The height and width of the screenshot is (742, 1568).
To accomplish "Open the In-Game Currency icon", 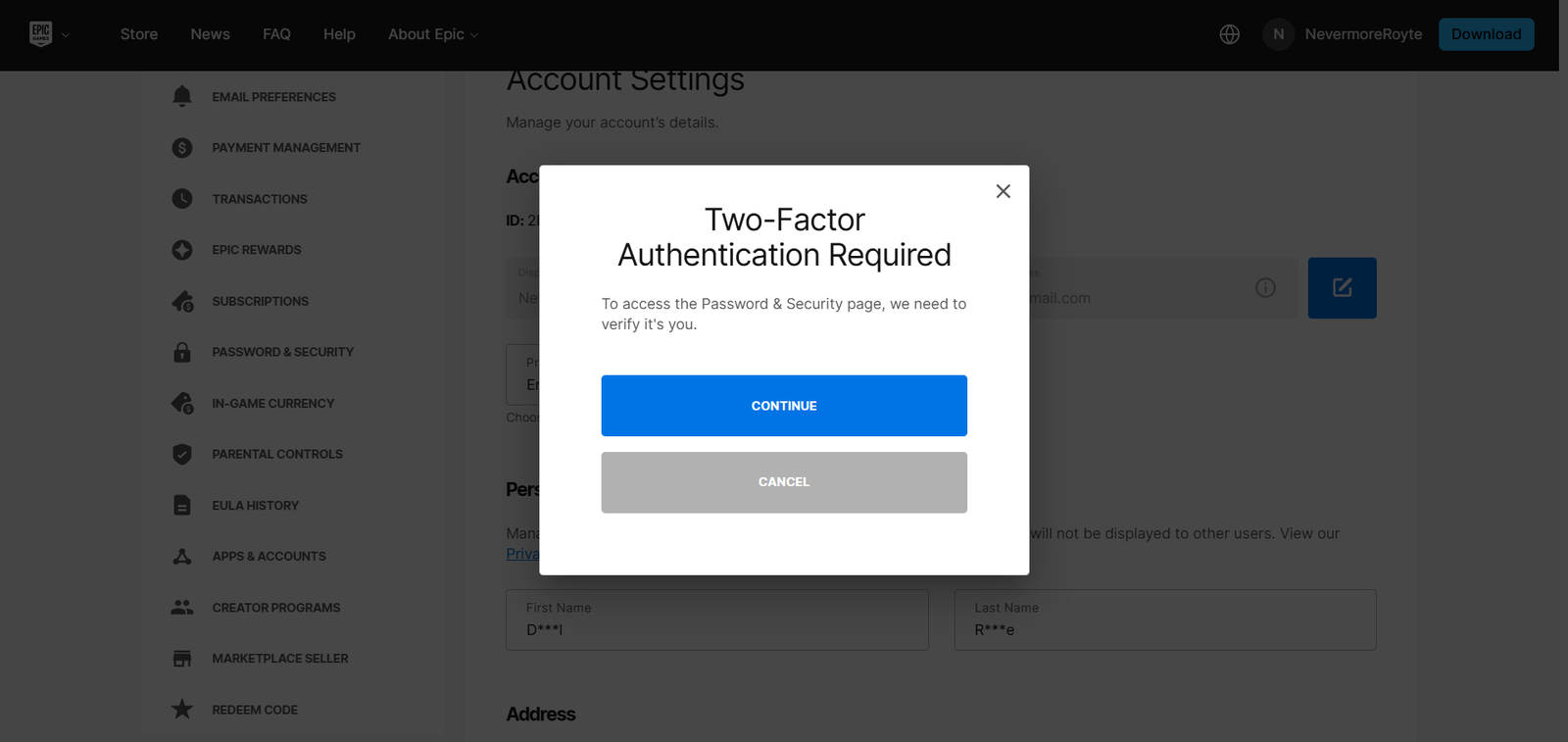I will (181, 403).
